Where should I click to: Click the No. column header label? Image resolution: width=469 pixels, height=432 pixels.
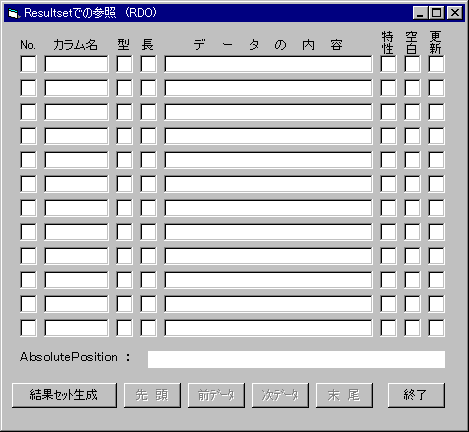[x=28, y=45]
